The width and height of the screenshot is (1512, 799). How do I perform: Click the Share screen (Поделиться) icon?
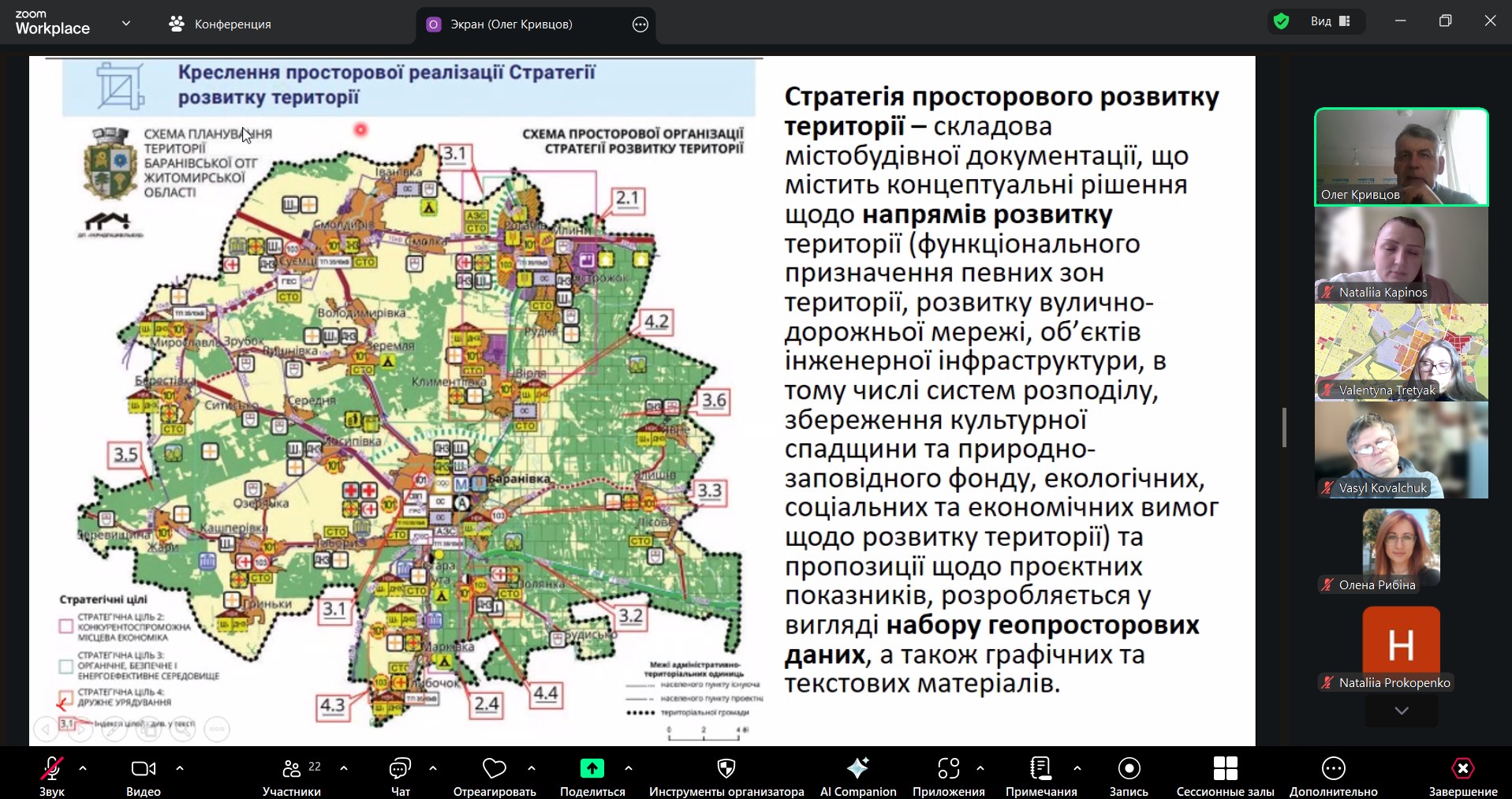[592, 768]
